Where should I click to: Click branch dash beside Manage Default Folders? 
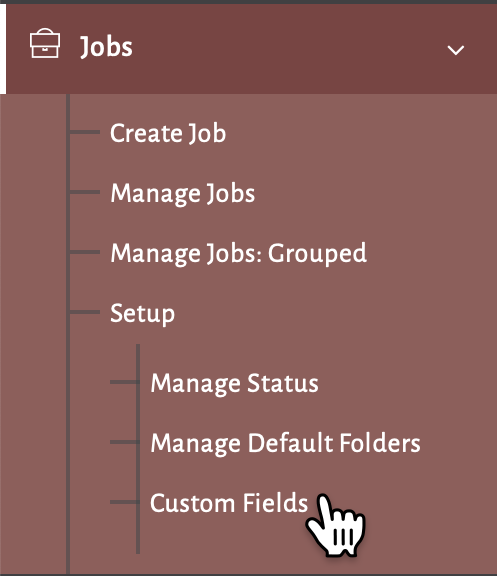(x=123, y=442)
